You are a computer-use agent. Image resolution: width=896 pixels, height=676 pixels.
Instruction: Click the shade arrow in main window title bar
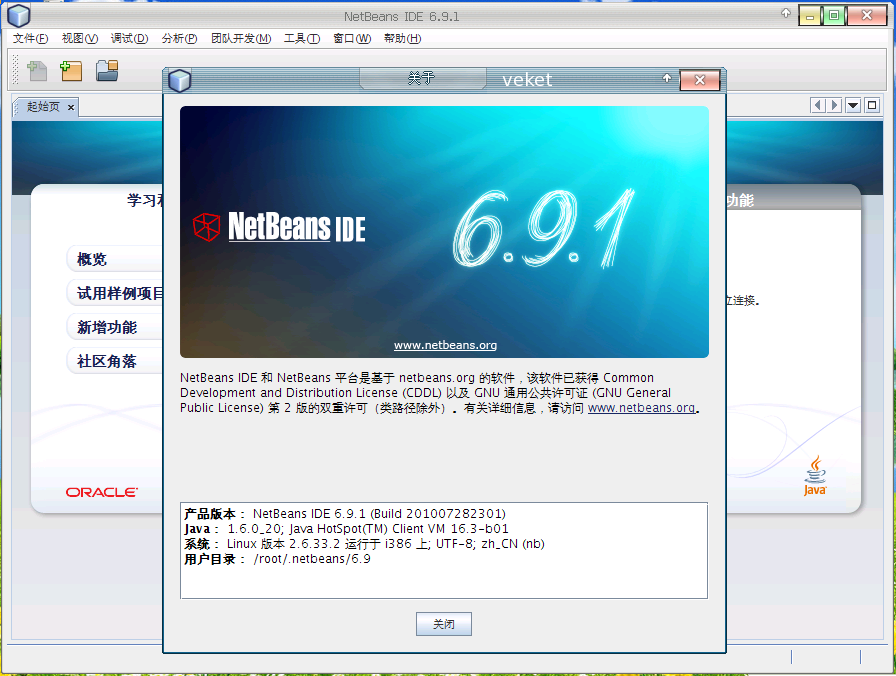[786, 13]
